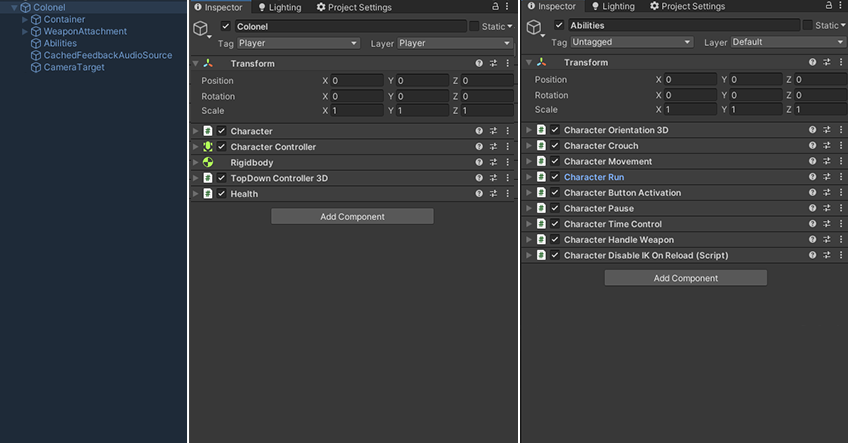Open help for Character component

(x=479, y=131)
